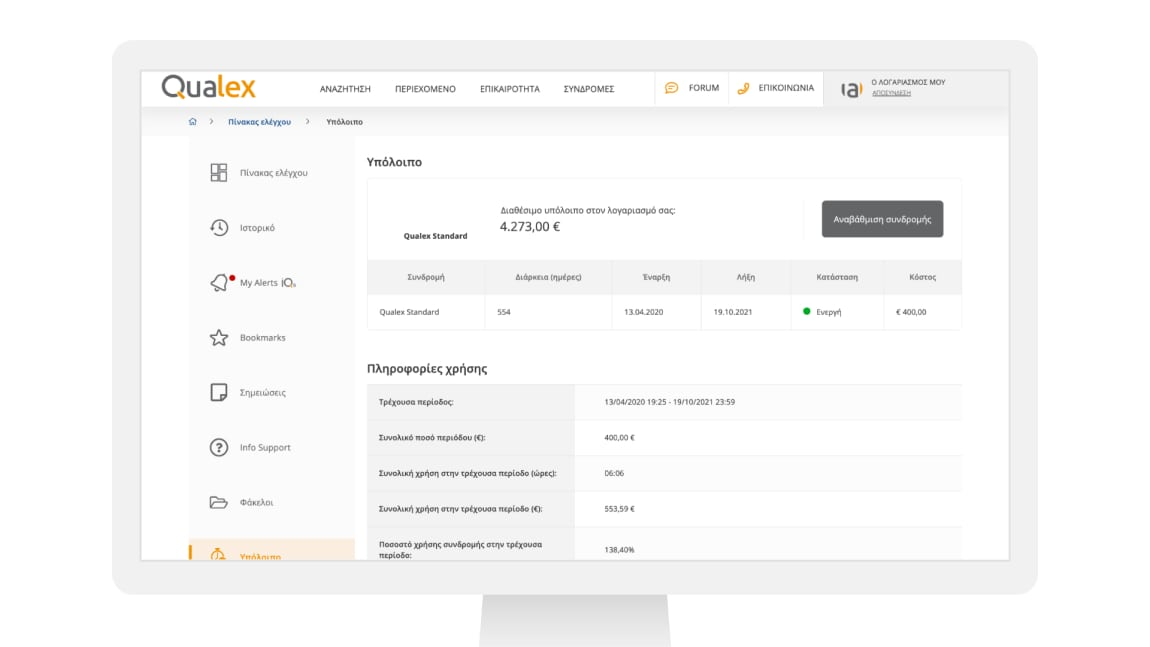This screenshot has width=1150, height=647.
Task: Open Σημειώσεις in sidebar
Action: [263, 392]
